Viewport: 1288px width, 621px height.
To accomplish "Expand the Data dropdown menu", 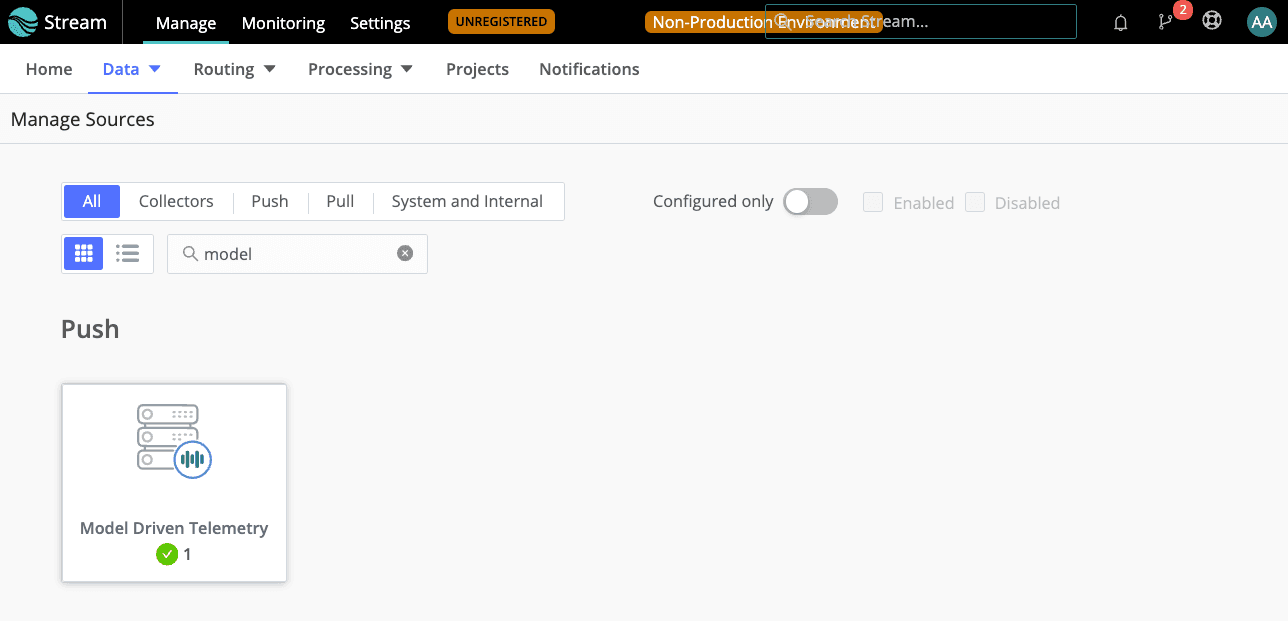I will point(132,69).
